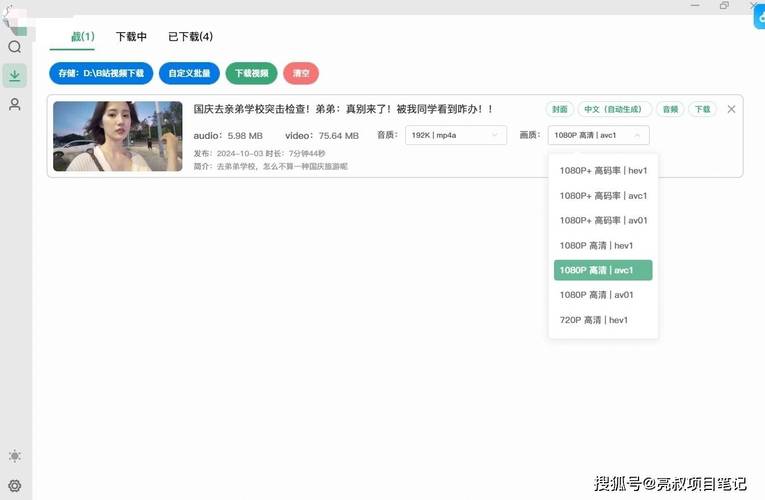Image resolution: width=765 pixels, height=500 pixels.
Task: Click the green 下载视频 button
Action: point(251,73)
